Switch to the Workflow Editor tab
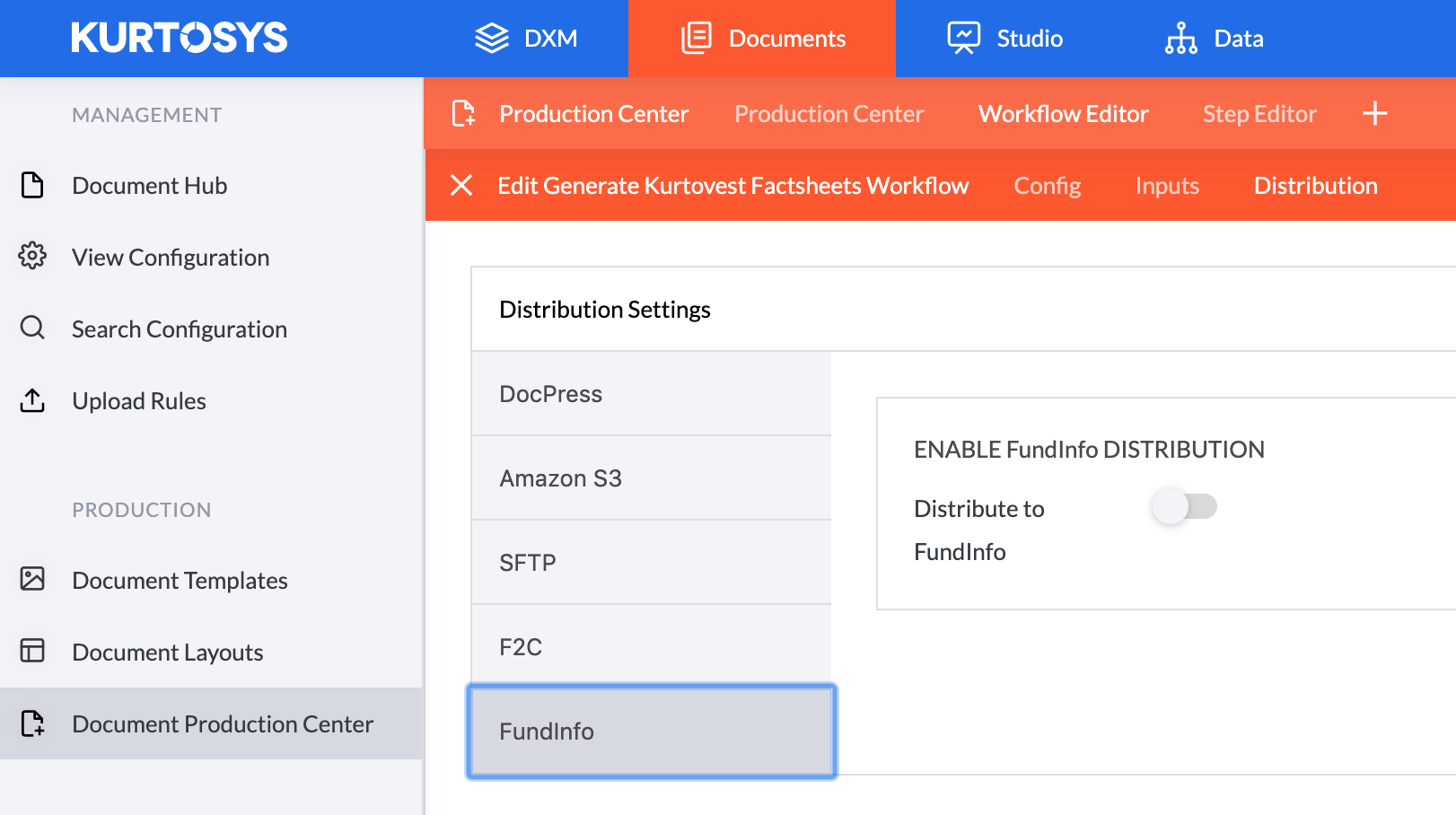This screenshot has width=1456, height=815. point(1063,113)
